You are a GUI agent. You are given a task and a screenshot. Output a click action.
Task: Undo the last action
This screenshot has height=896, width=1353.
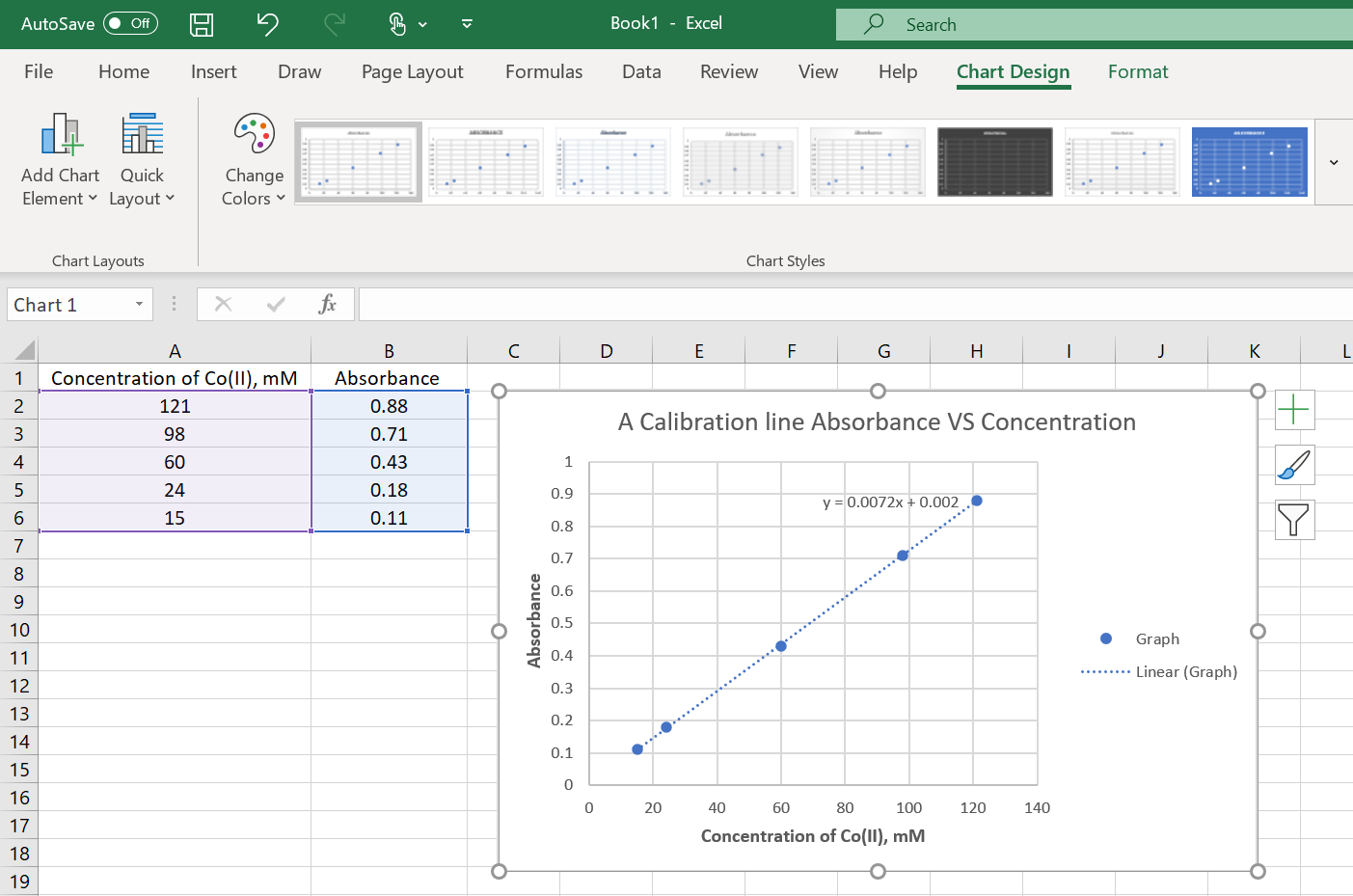click(267, 23)
